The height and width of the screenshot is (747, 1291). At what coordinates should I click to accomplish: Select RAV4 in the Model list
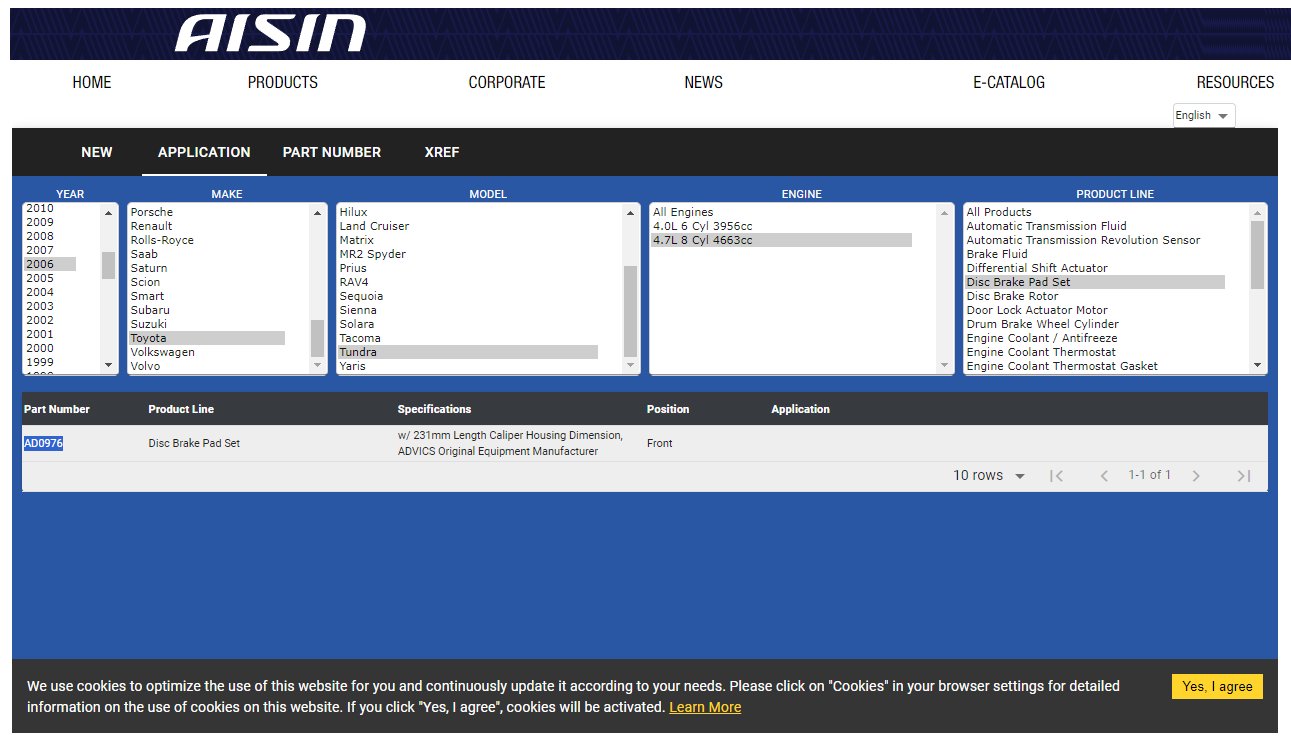[x=353, y=282]
